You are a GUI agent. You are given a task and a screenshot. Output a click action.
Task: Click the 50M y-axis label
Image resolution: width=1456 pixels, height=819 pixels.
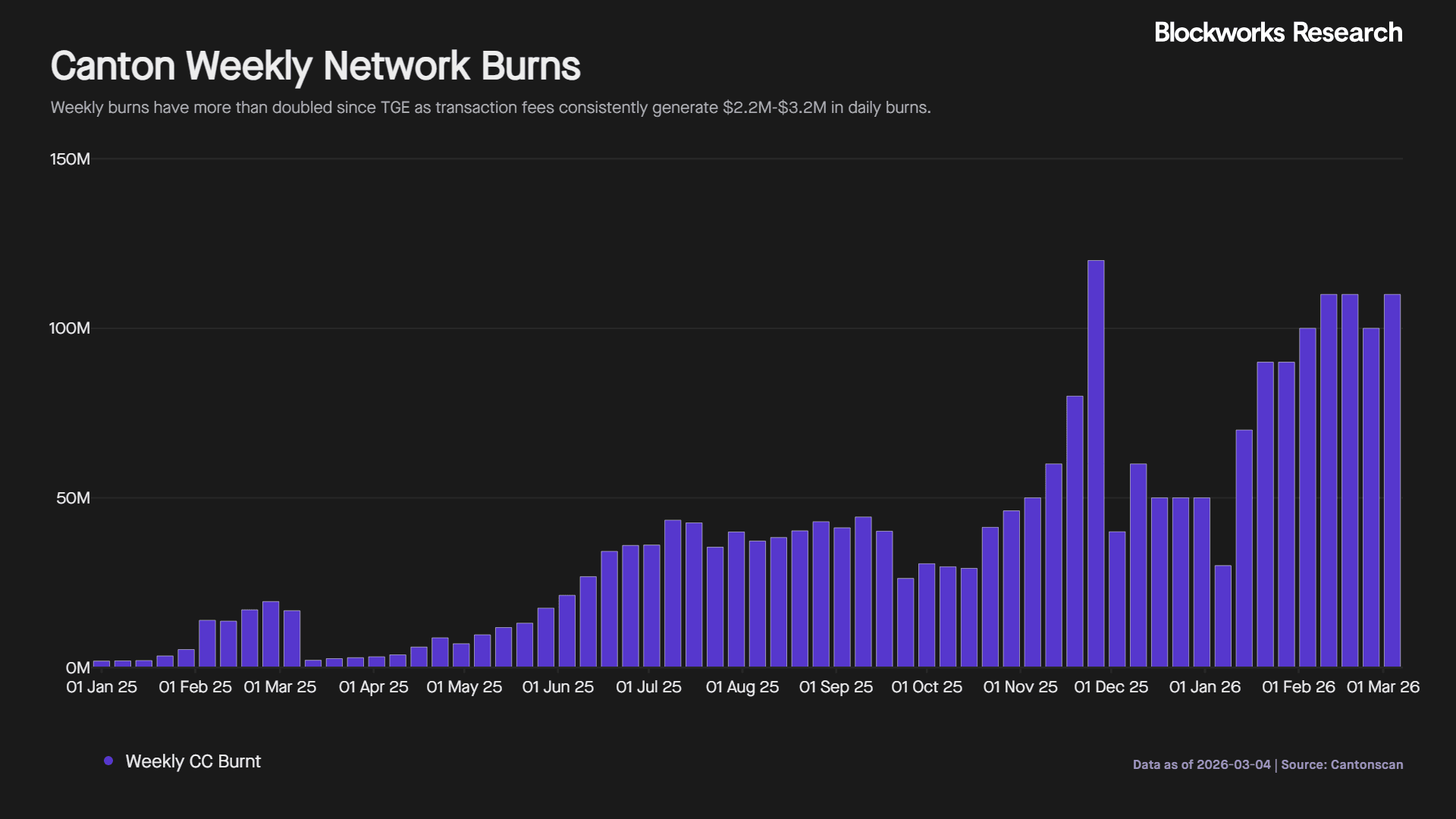[72, 497]
